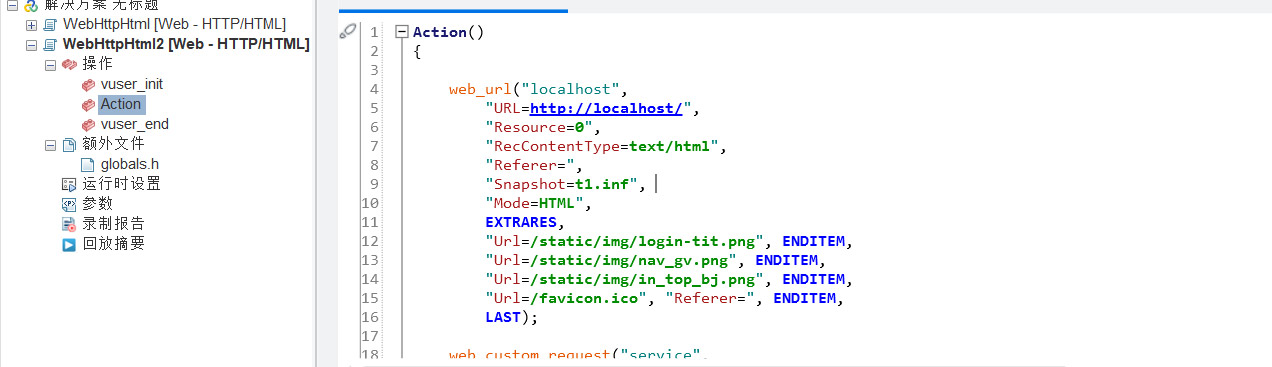Image resolution: width=1272 pixels, height=367 pixels.
Task: Click the Action script icon
Action: [x=88, y=104]
